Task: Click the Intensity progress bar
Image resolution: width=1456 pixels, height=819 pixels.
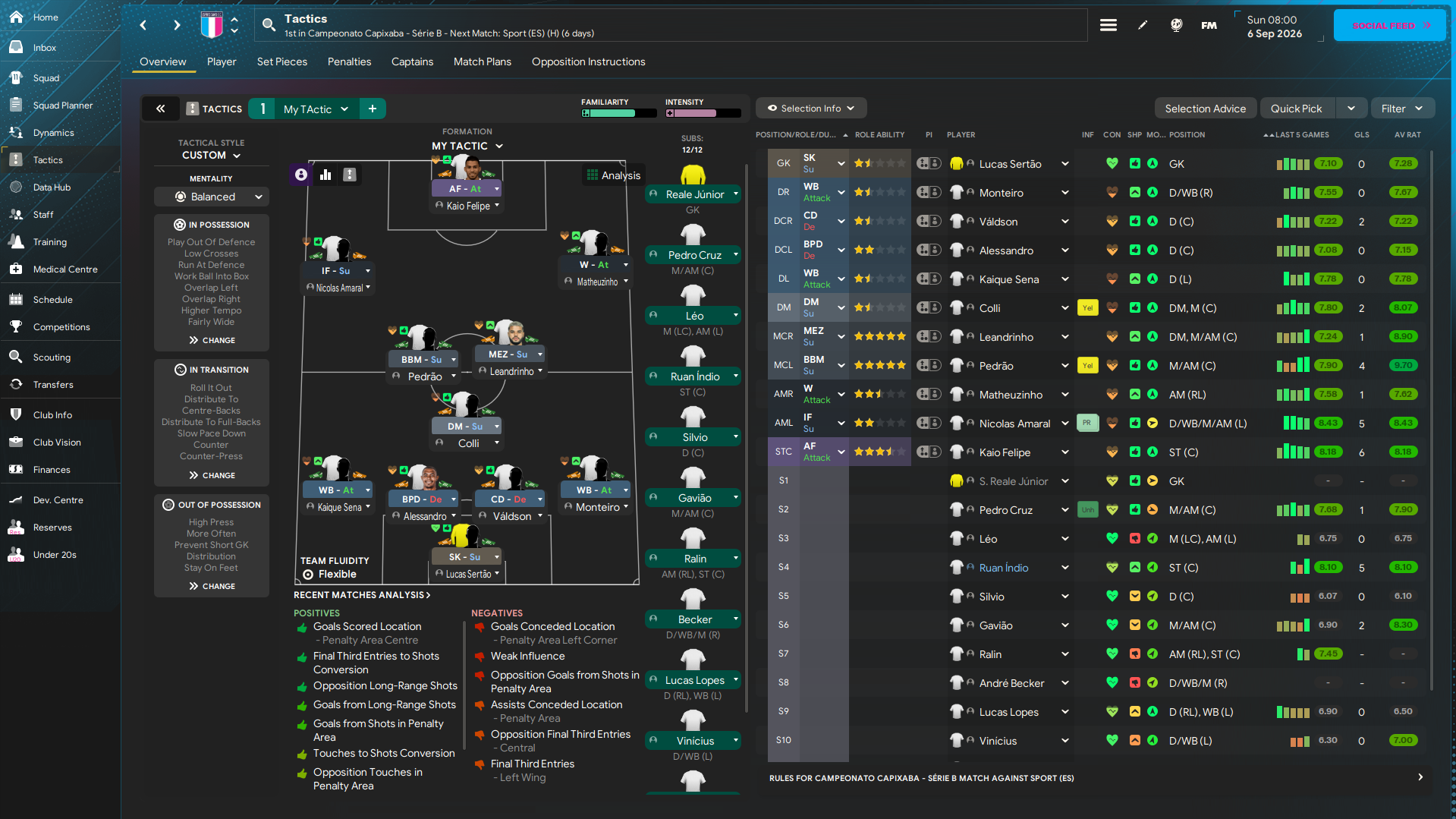Action: point(703,113)
